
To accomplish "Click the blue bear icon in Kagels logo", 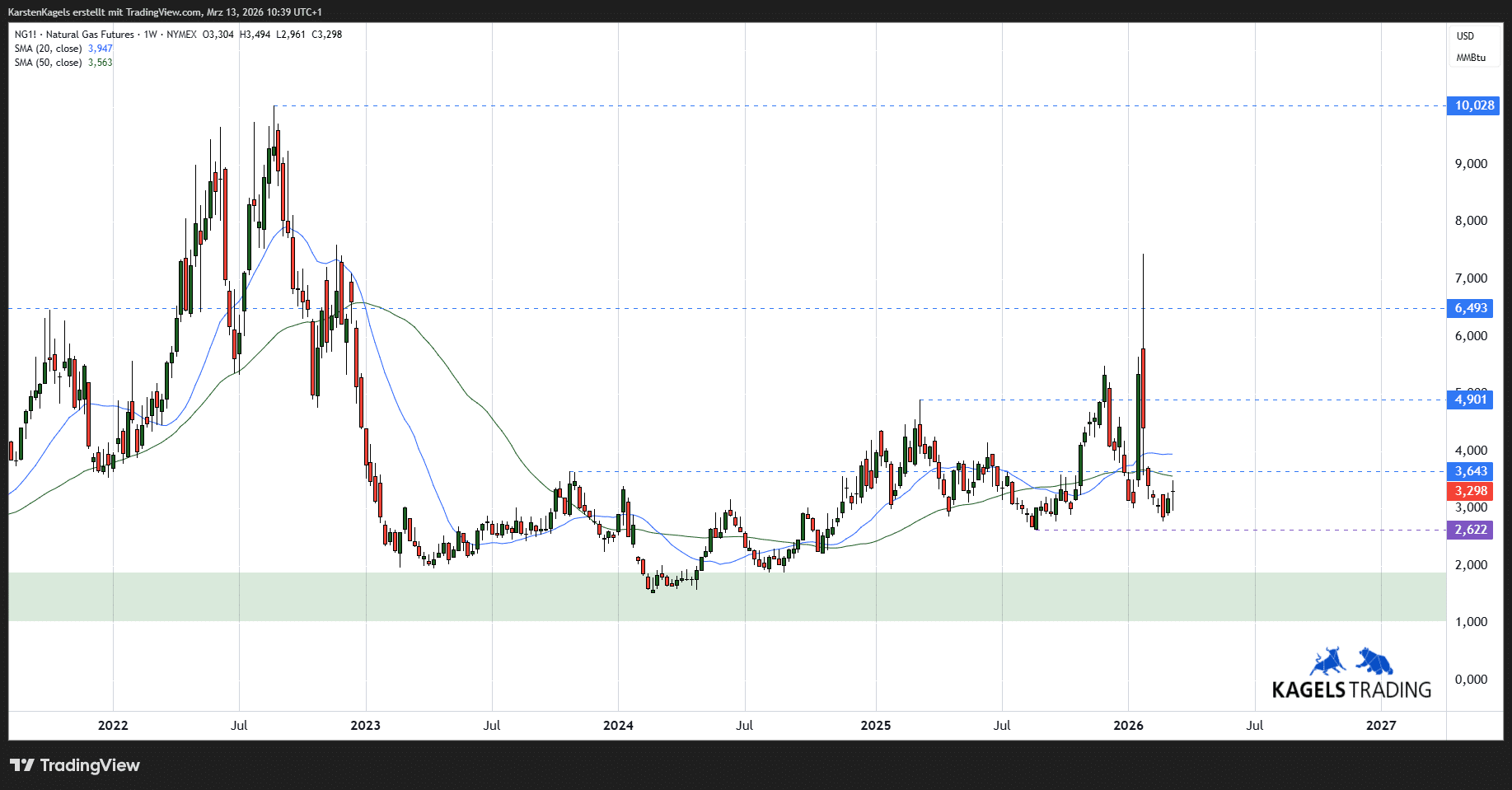I will (x=1374, y=661).
